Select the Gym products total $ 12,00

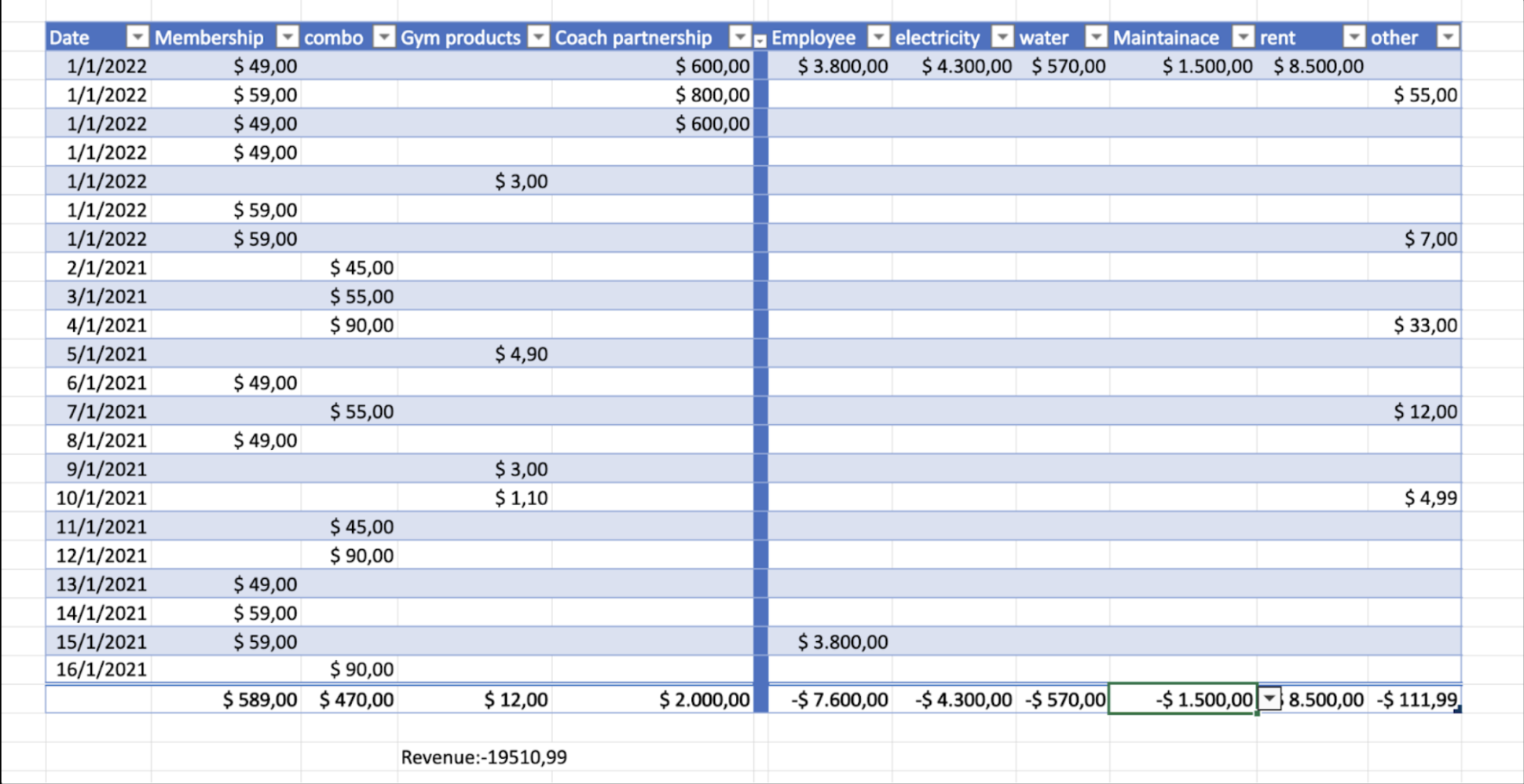[474, 699]
